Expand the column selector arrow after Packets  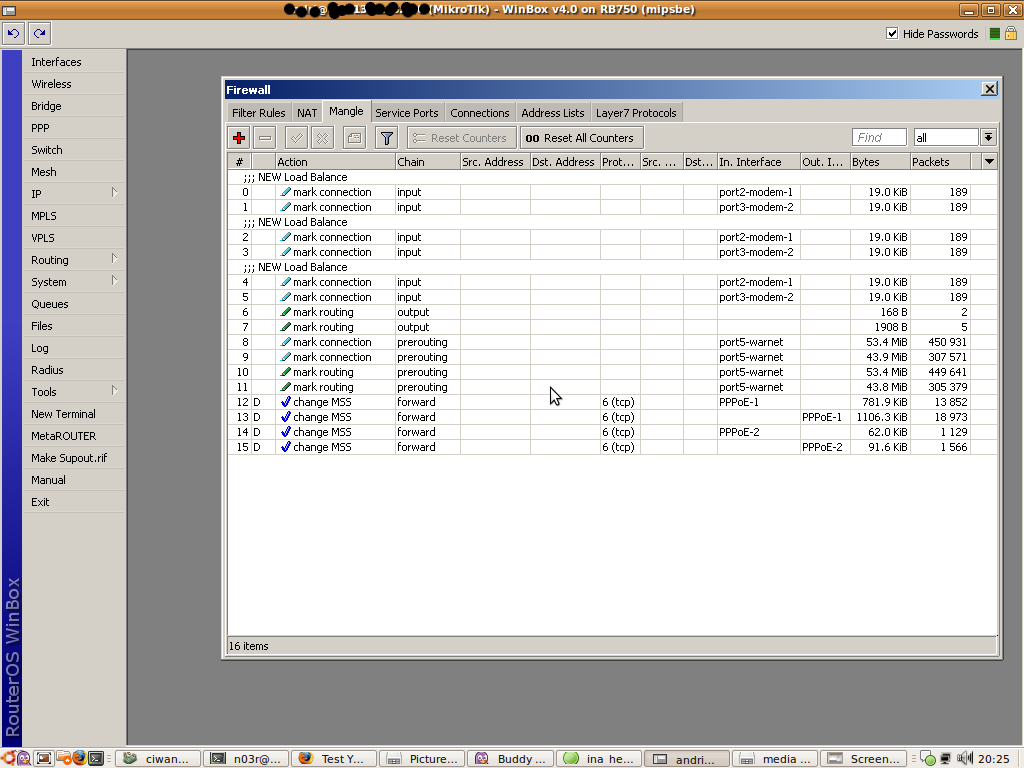989,162
